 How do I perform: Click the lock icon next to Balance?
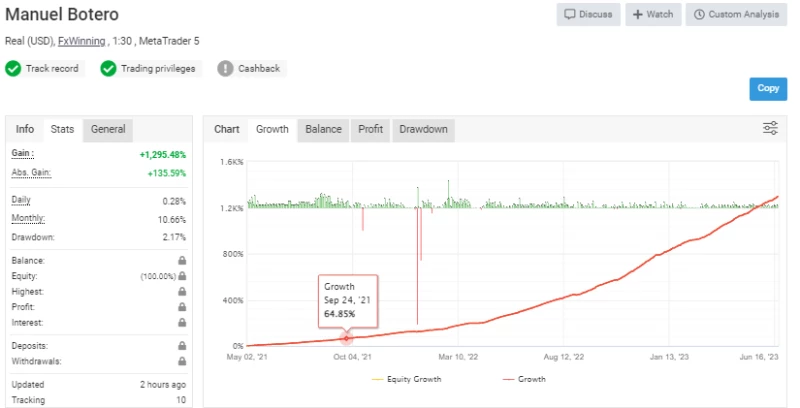coord(182,260)
